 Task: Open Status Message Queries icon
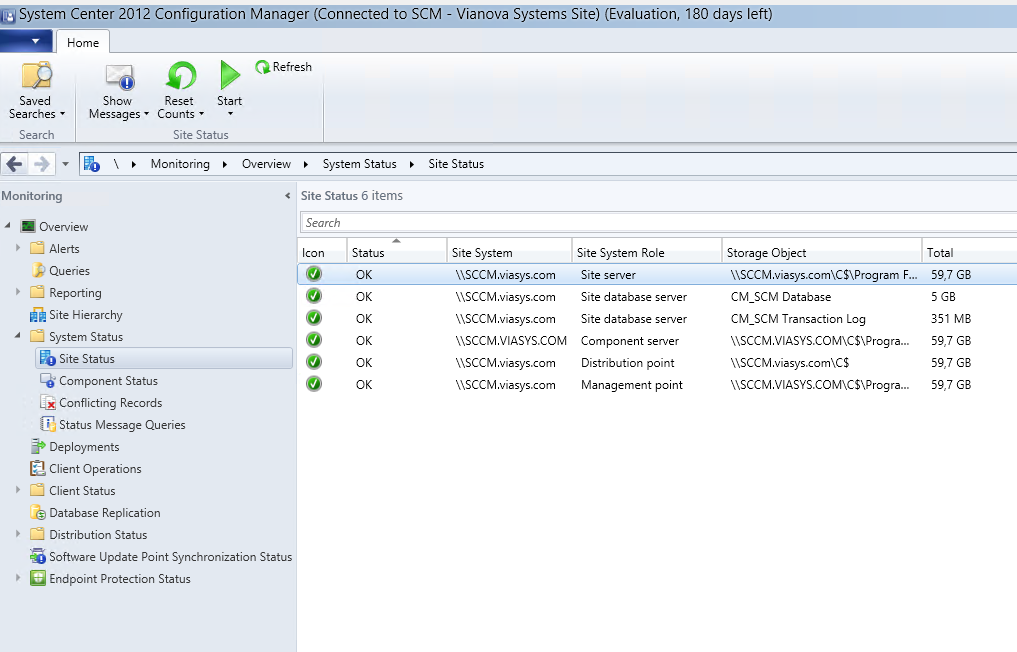click(47, 425)
